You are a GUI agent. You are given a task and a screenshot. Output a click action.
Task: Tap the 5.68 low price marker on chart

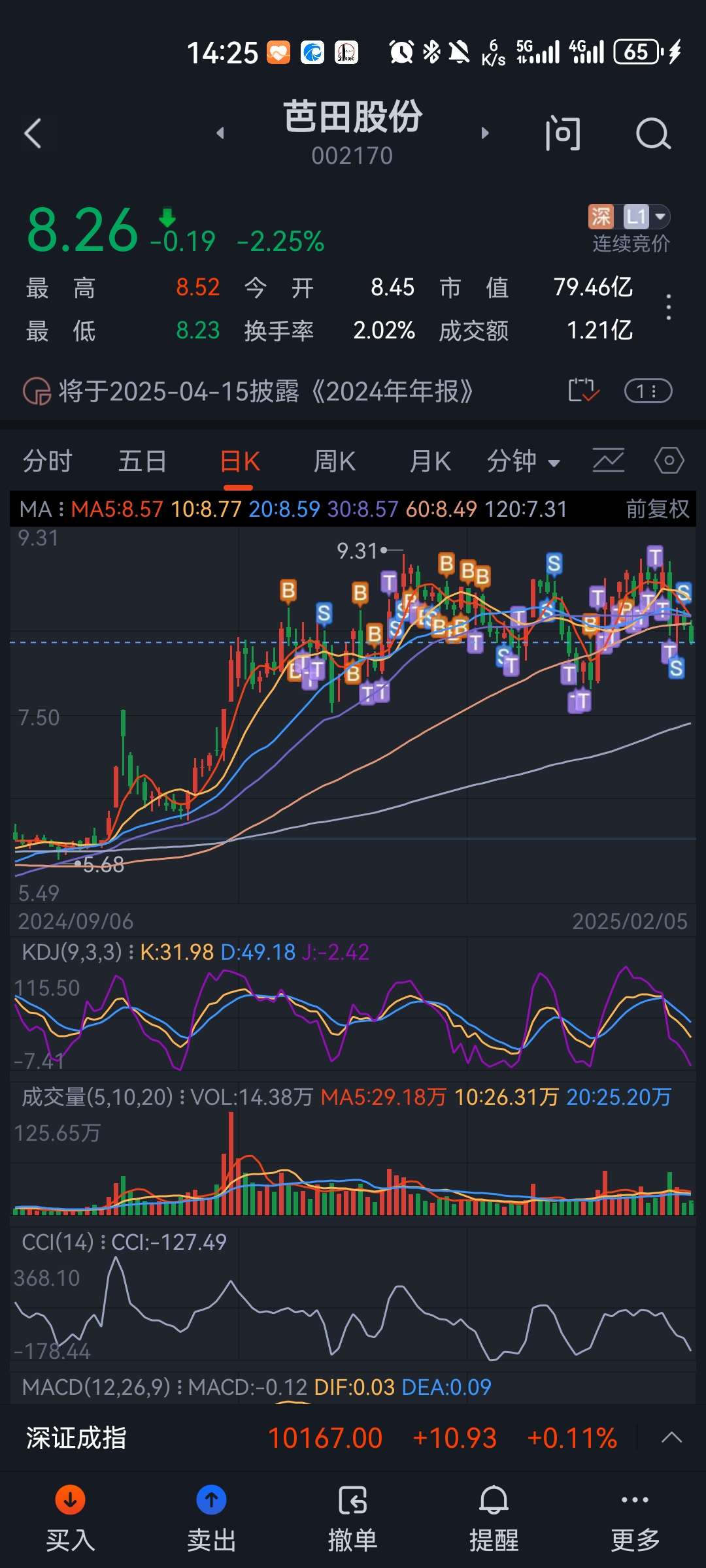(103, 864)
